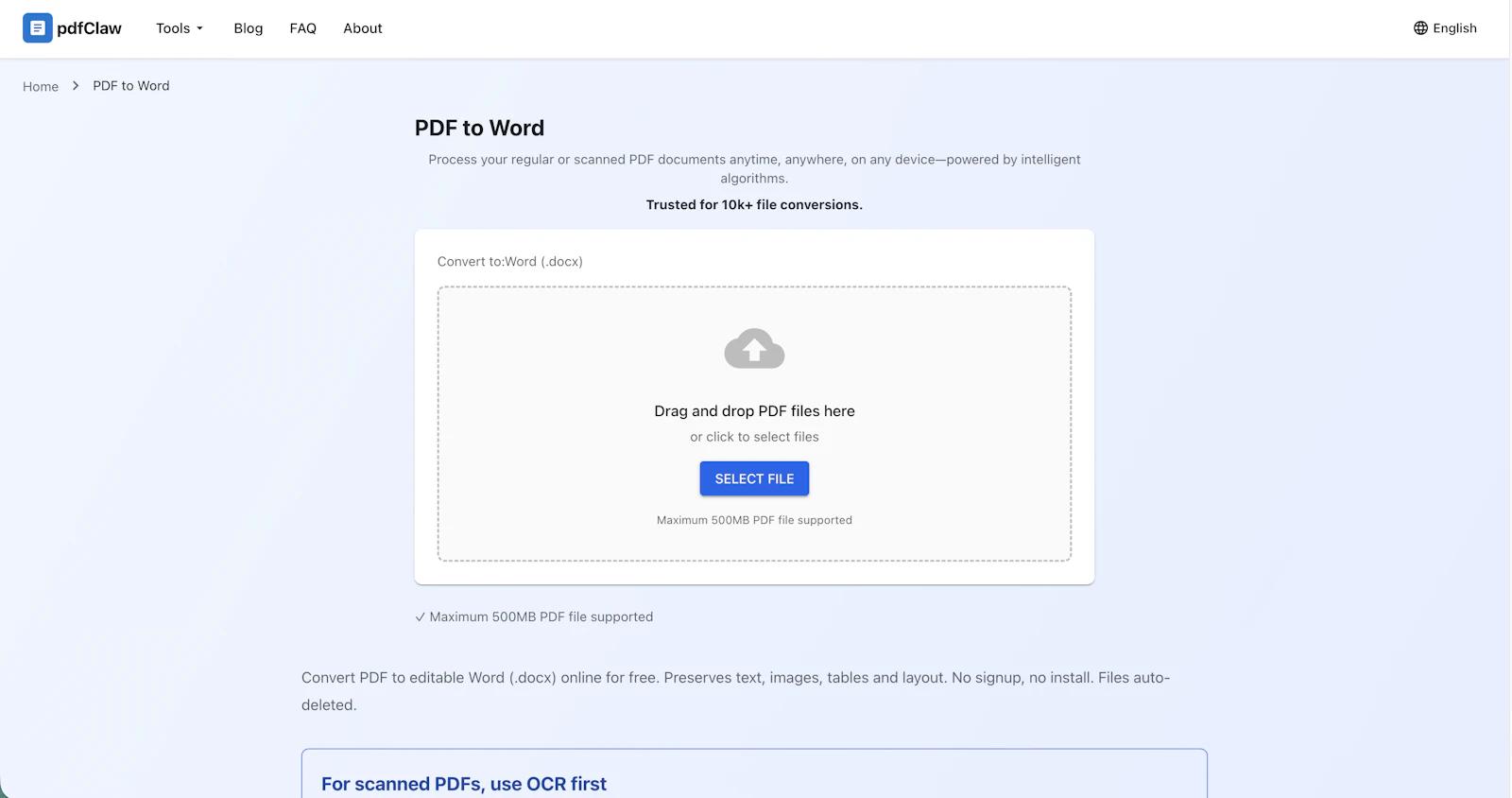Viewport: 1512px width, 798px height.
Task: Go to the FAQ page
Action: [303, 28]
